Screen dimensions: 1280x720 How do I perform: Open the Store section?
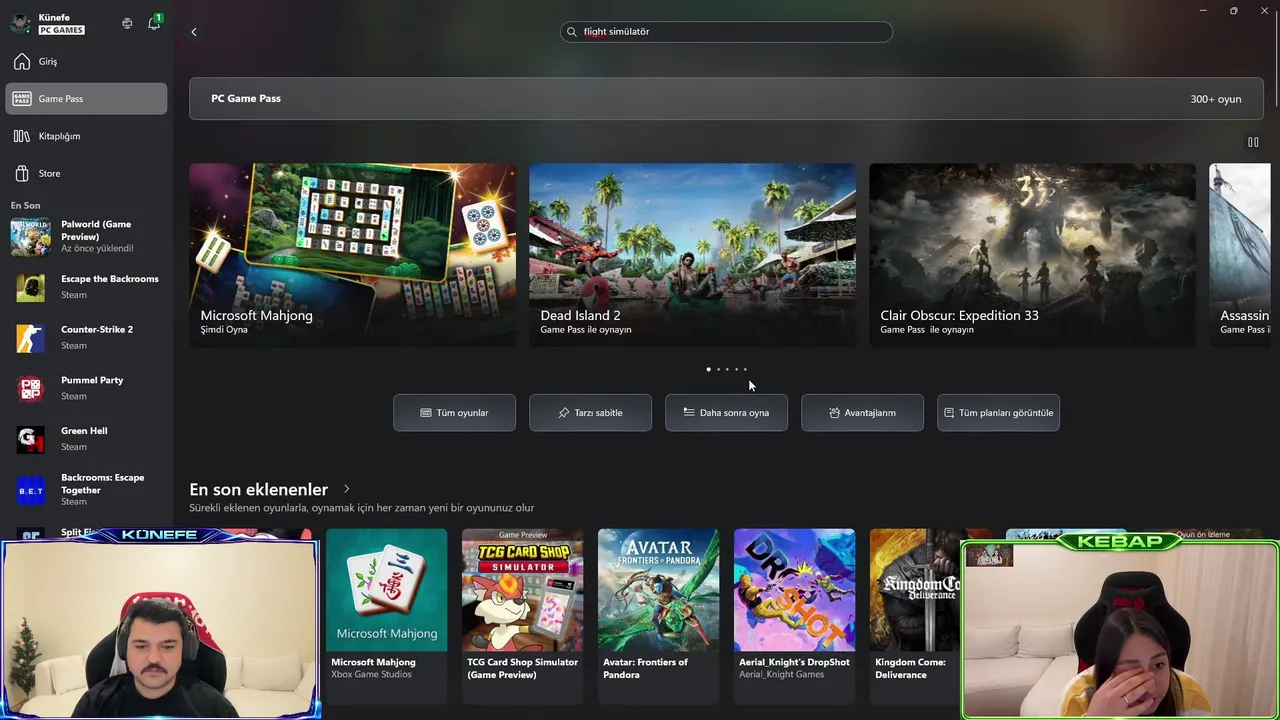tap(86, 173)
